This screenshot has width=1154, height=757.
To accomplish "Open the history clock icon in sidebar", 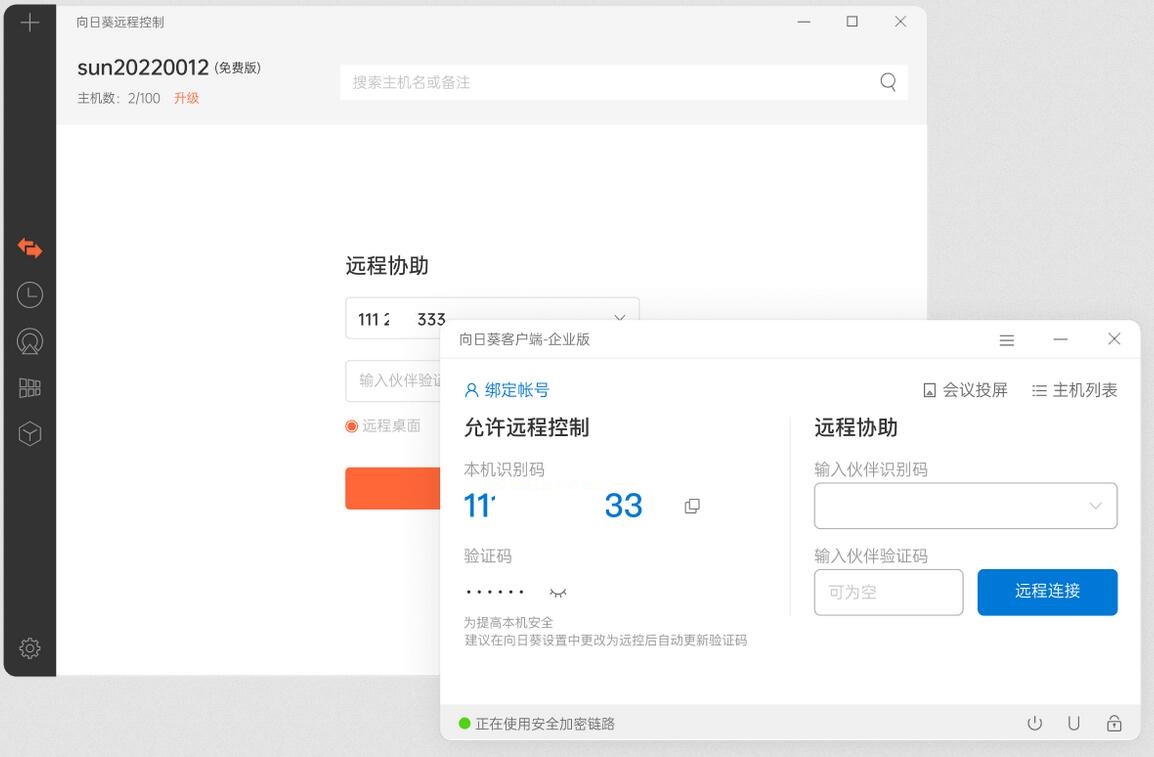I will pos(29,295).
